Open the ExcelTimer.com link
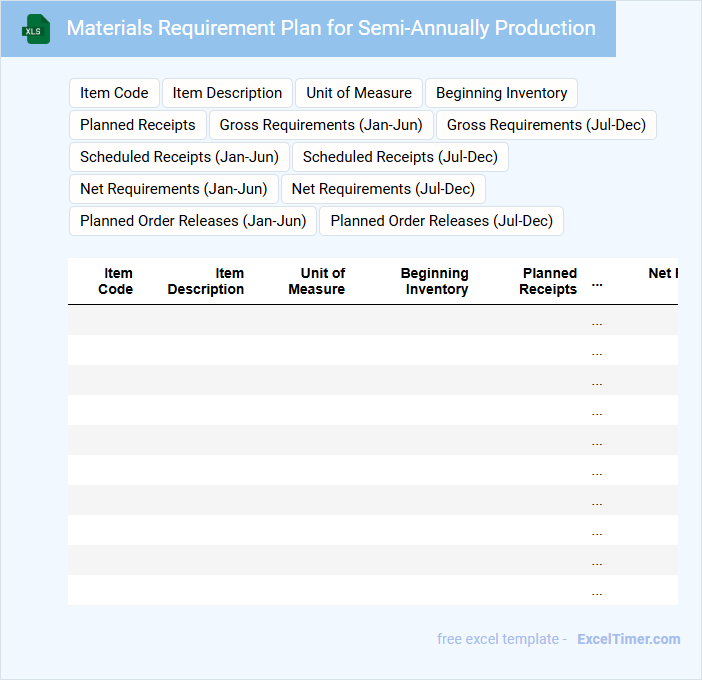 [628, 639]
